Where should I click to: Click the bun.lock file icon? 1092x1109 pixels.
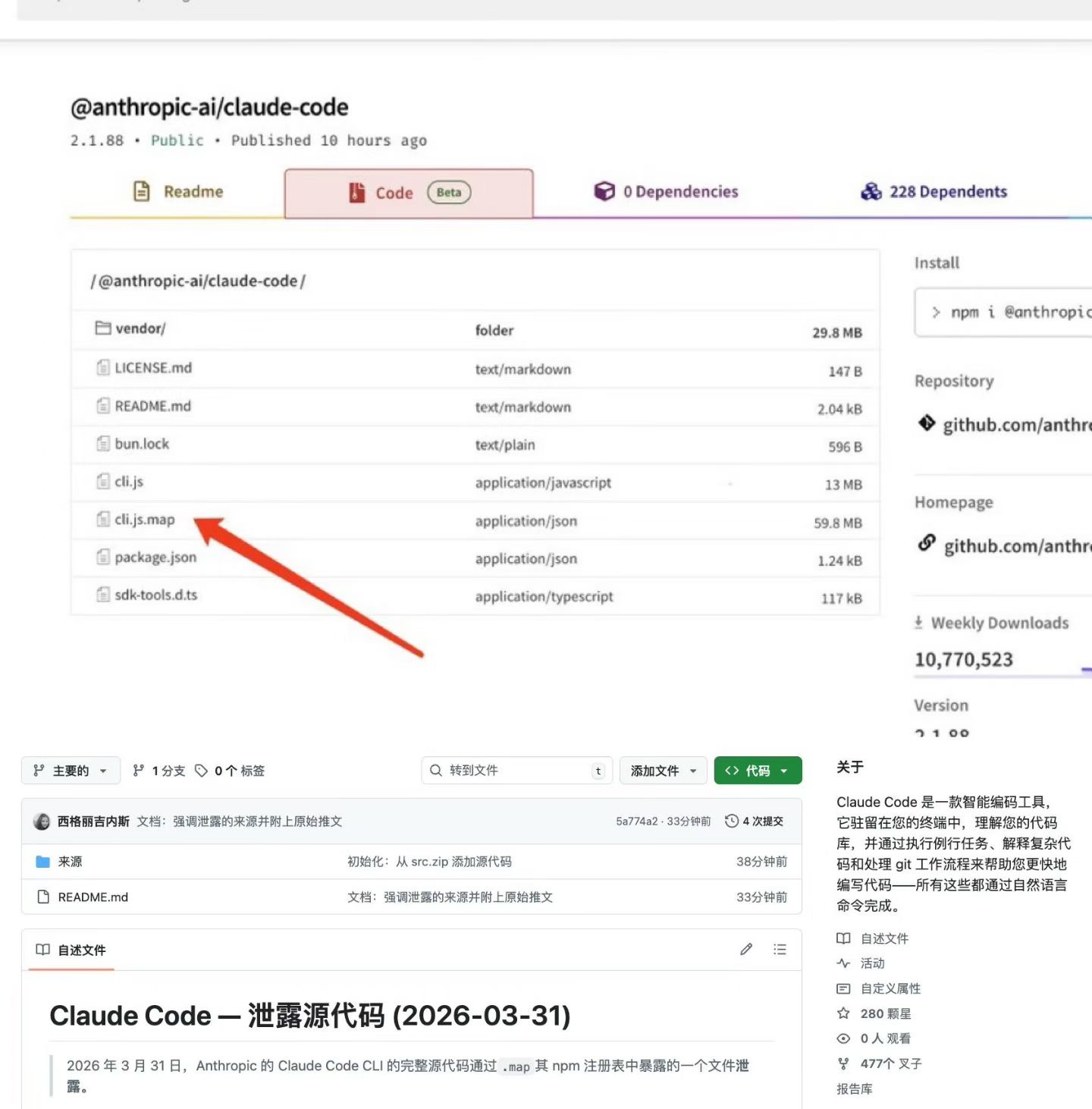coord(103,444)
